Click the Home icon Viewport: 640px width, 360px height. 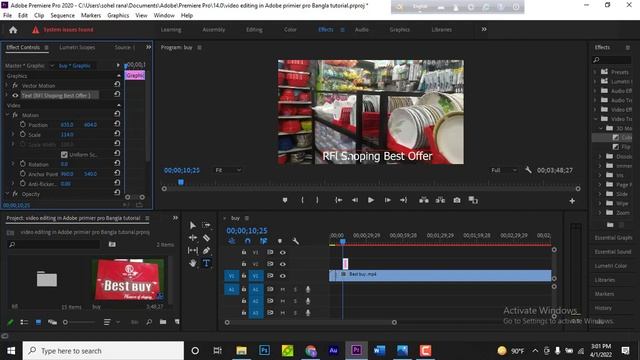pyautogui.click(x=13, y=30)
